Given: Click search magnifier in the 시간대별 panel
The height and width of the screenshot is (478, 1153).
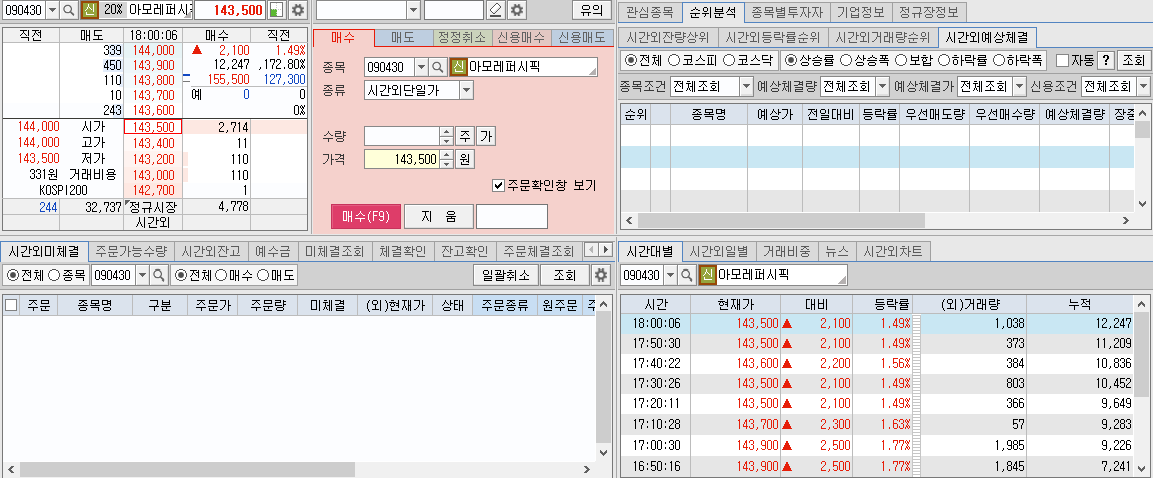Looking at the screenshot, I should pyautogui.click(x=687, y=275).
